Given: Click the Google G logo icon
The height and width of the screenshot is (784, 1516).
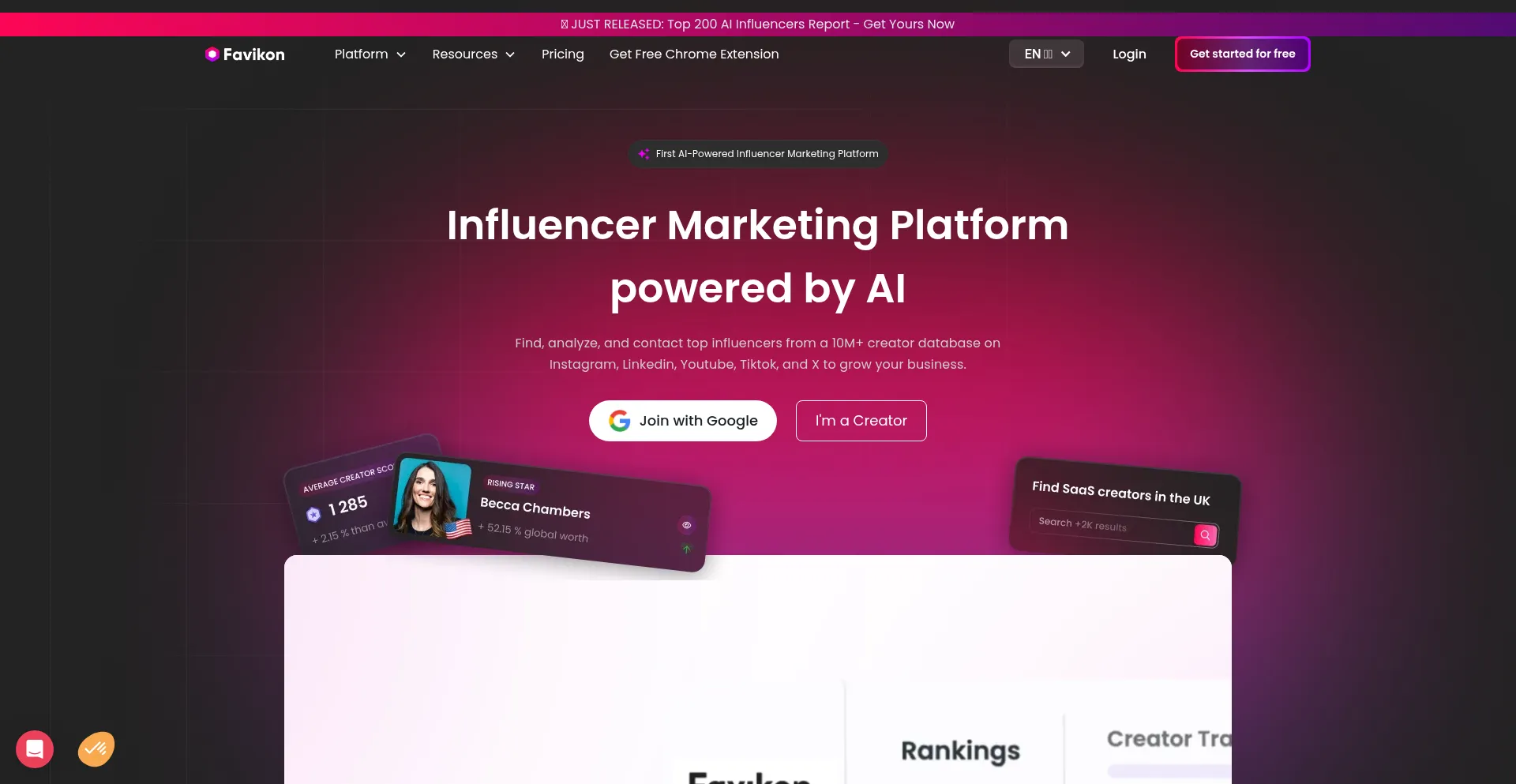Looking at the screenshot, I should pos(620,421).
